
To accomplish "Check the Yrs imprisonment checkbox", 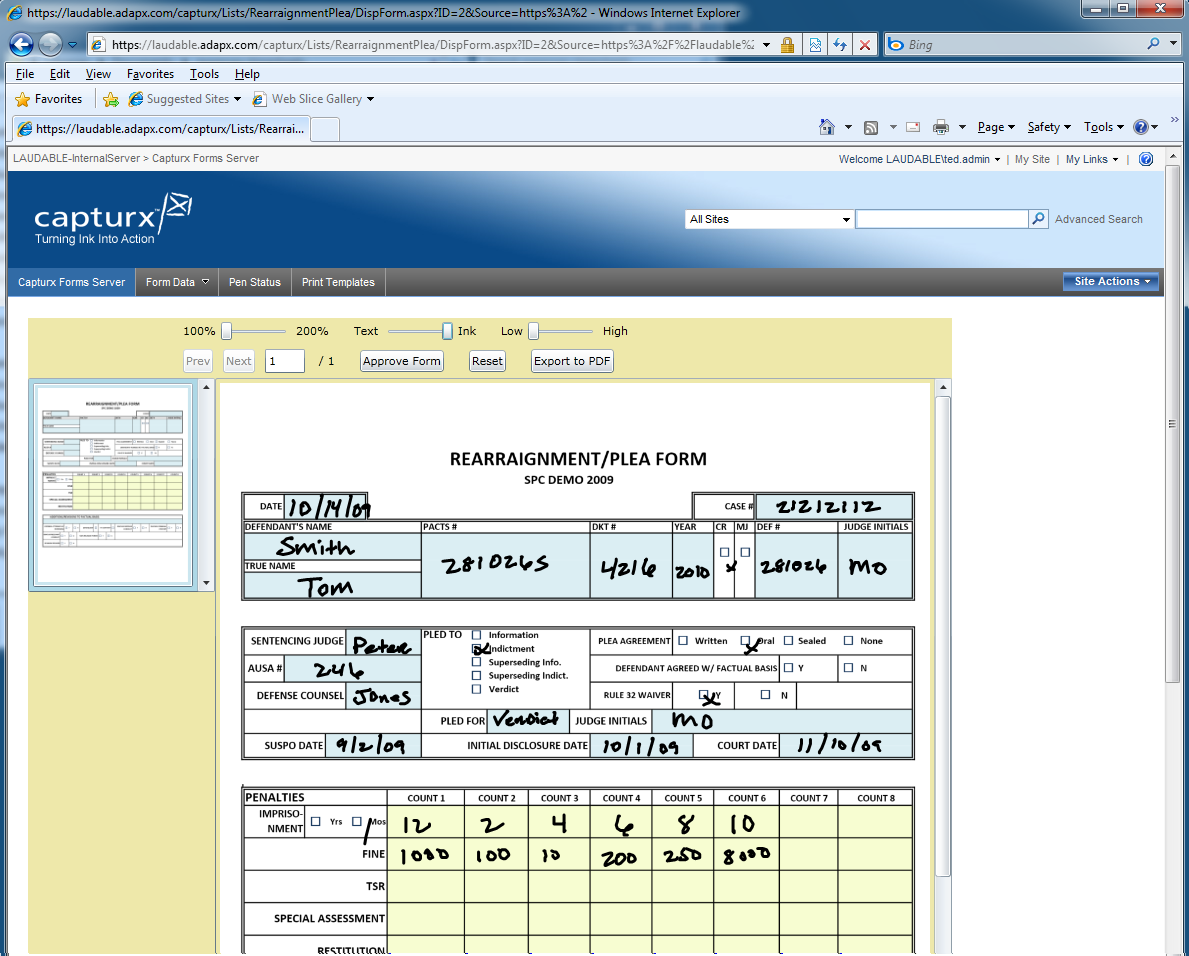I will point(315,822).
